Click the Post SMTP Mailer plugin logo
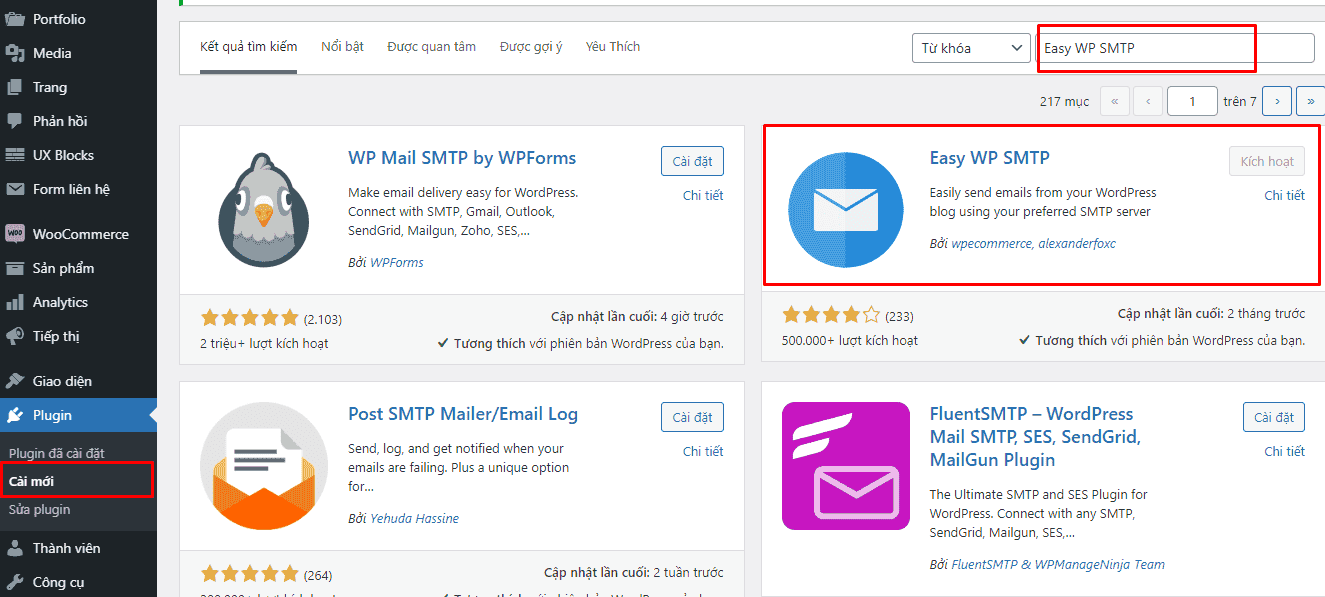 (x=264, y=466)
